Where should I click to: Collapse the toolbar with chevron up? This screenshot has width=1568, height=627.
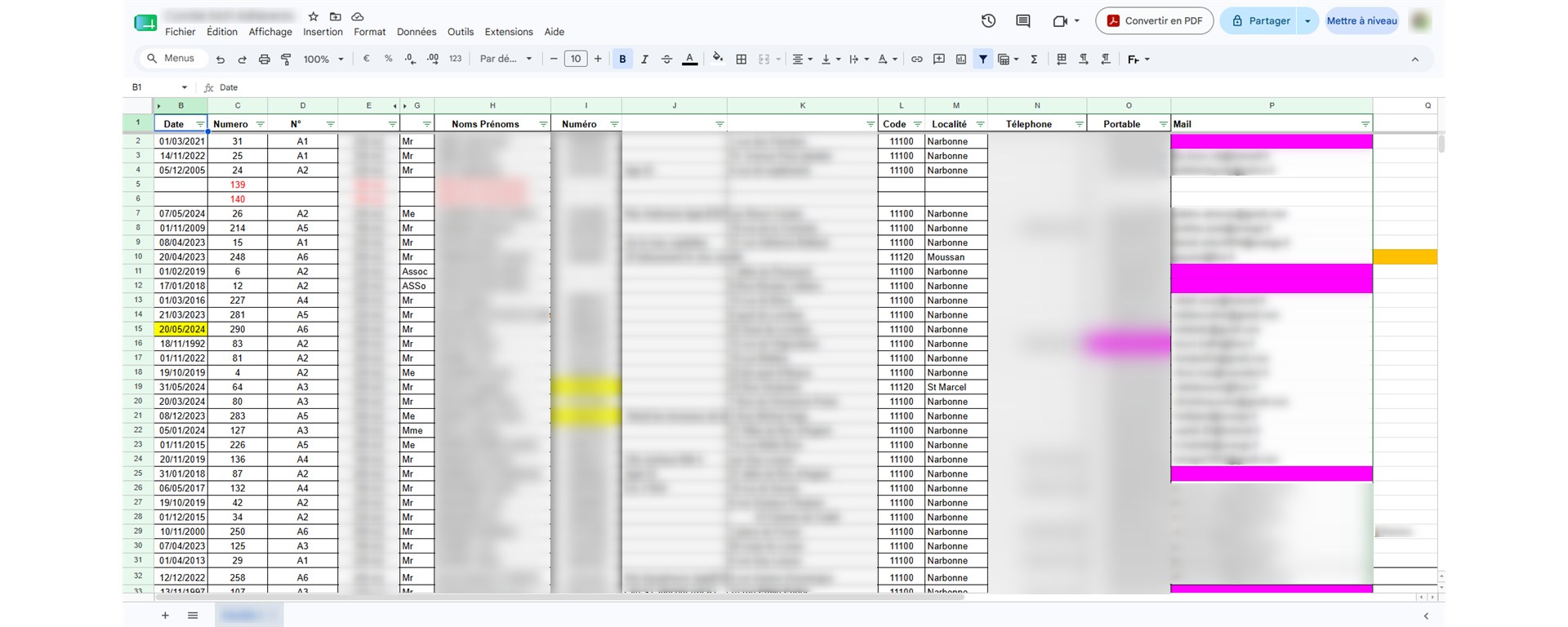point(1415,60)
